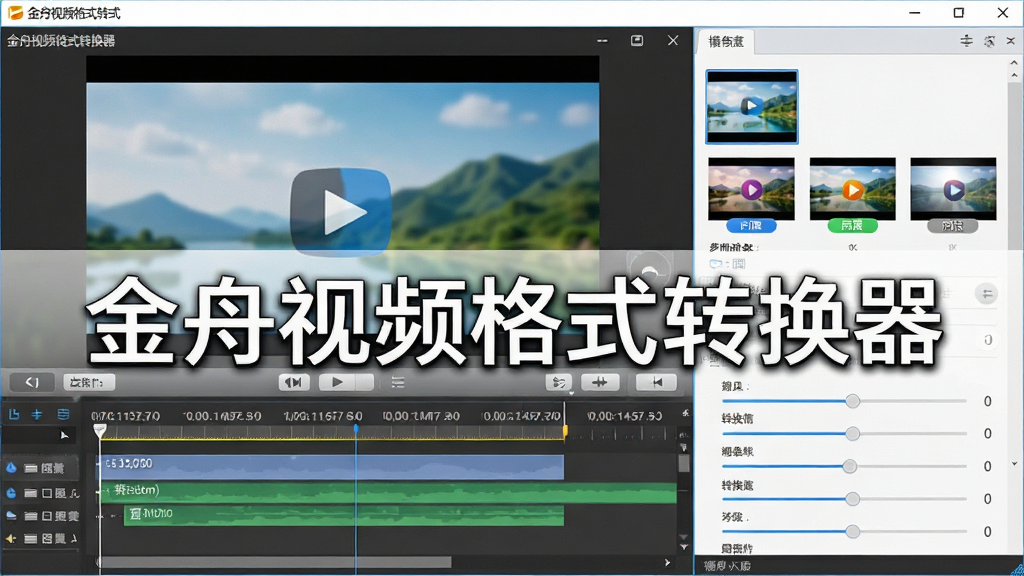Click the blue plus-cross icon above track headers
The image size is (1024, 576).
pos(37,415)
